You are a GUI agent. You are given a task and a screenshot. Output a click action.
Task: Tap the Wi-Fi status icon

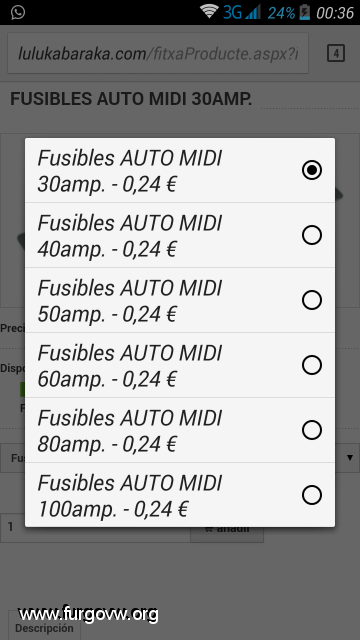(x=209, y=11)
